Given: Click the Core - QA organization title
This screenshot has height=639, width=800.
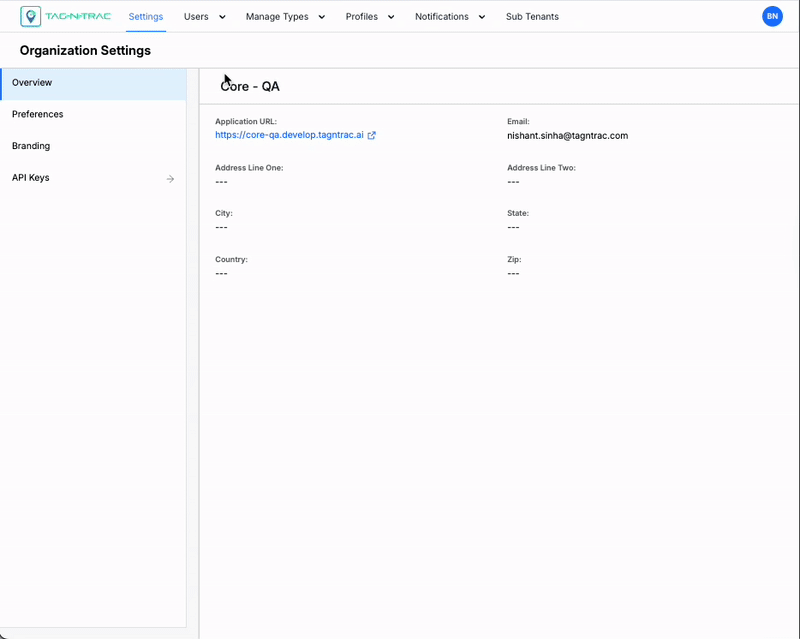Looking at the screenshot, I should click(250, 86).
